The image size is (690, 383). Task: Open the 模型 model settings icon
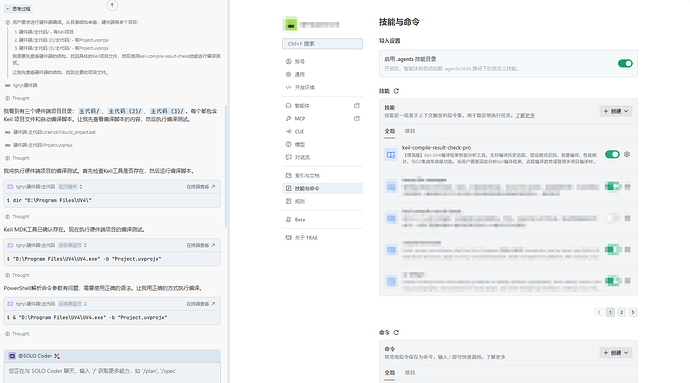(289, 144)
